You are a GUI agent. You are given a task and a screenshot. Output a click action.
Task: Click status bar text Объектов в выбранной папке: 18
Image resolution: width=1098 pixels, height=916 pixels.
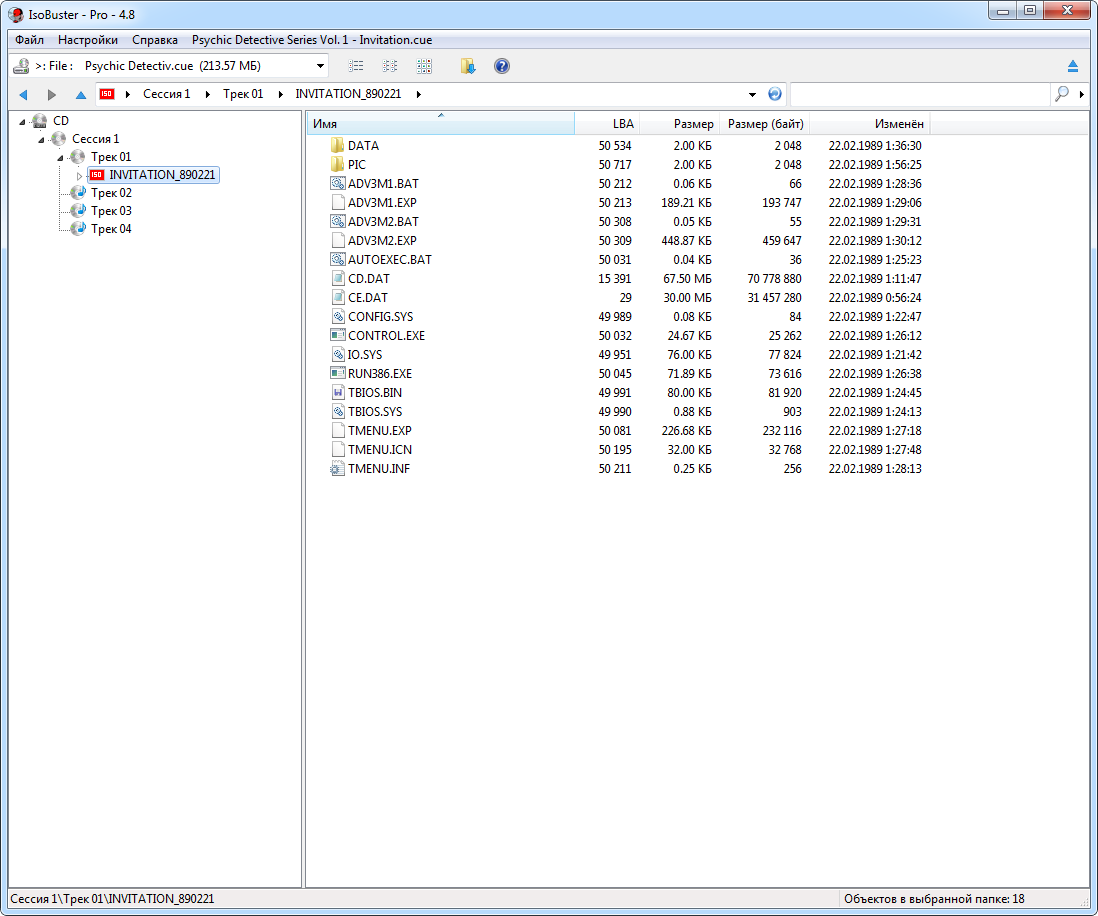(934, 898)
